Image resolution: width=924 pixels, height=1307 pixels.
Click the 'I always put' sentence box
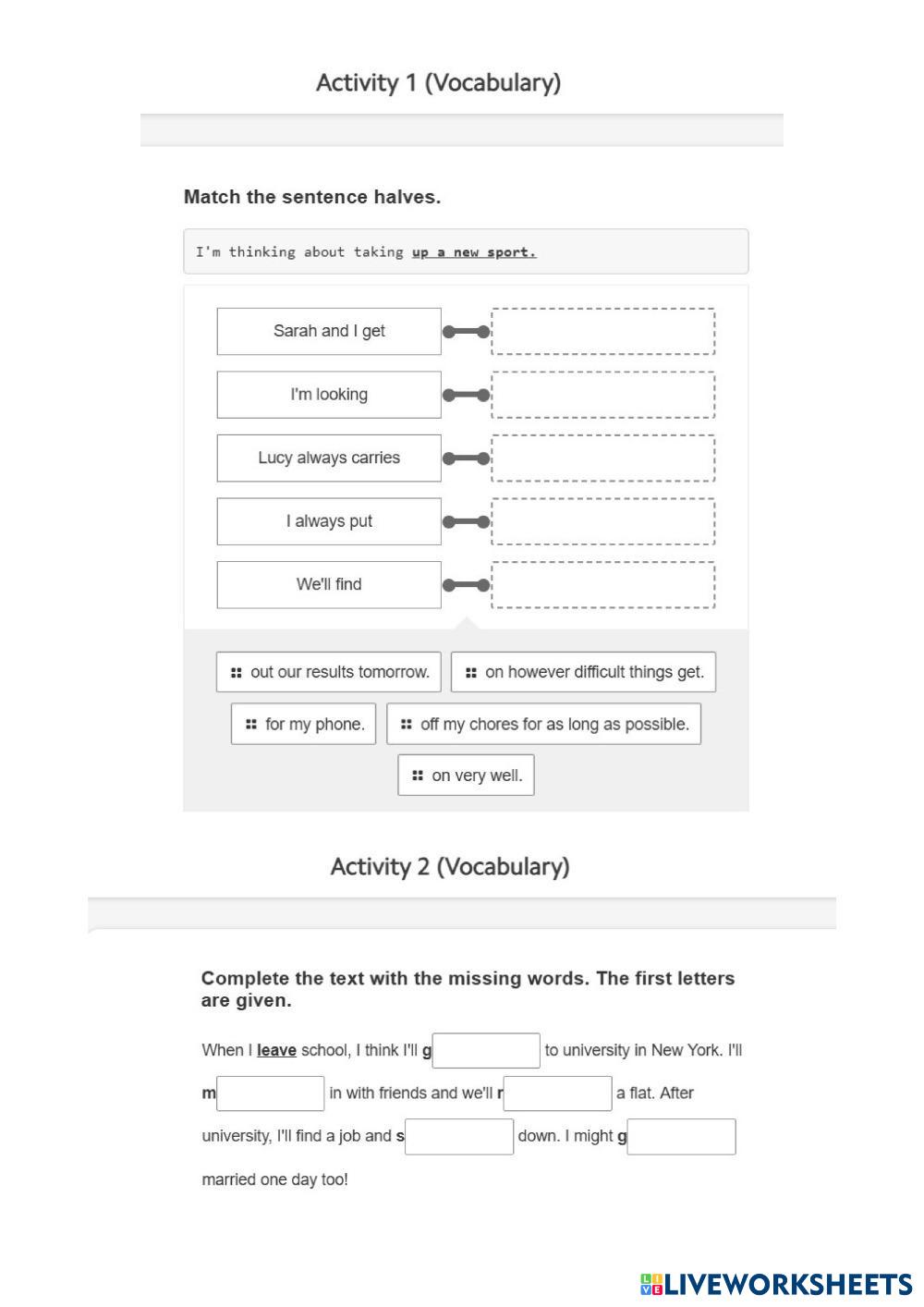[329, 521]
